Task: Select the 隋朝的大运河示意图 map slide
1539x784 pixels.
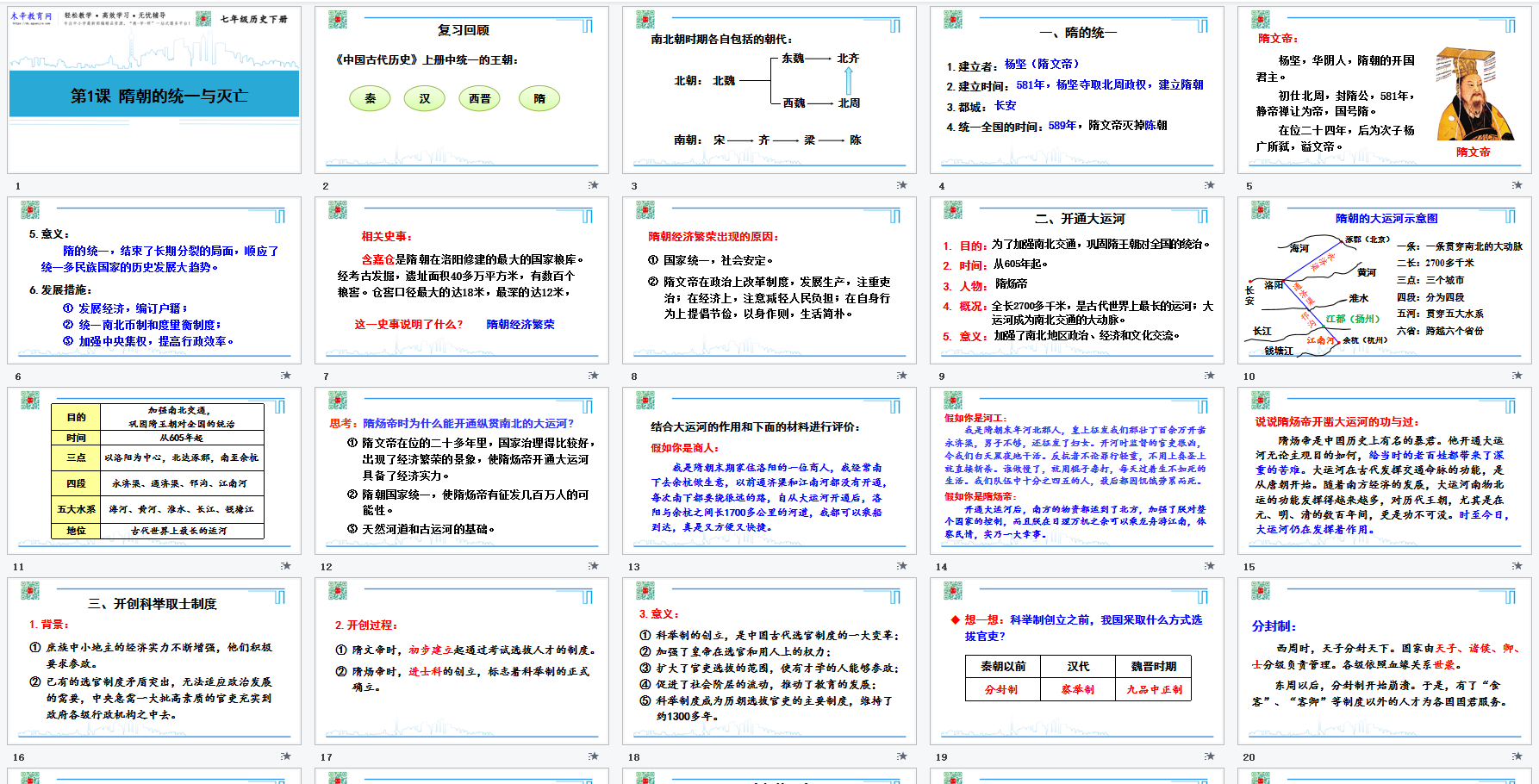Action: point(1385,281)
